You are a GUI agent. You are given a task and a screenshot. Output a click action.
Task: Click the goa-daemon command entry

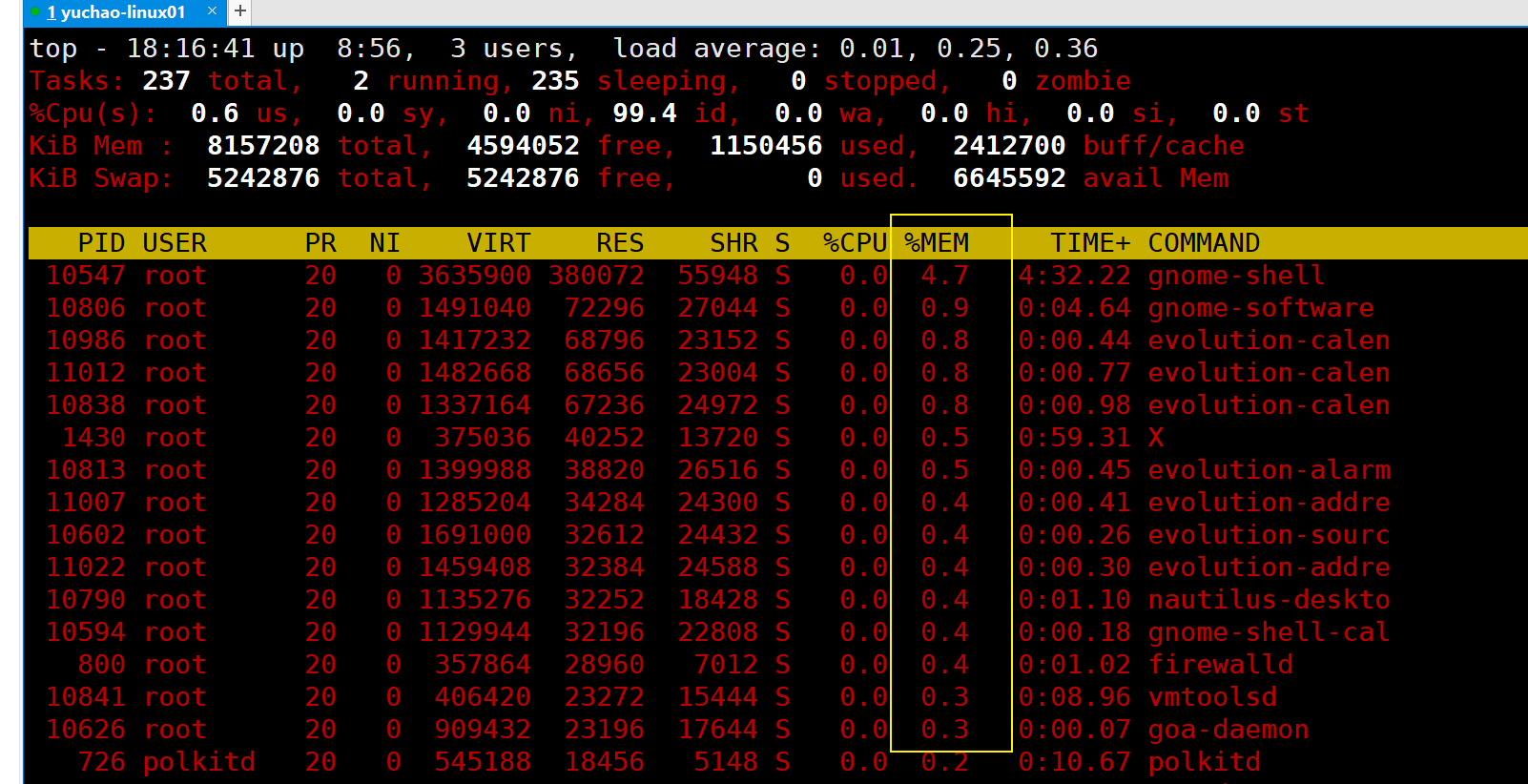pos(1228,730)
